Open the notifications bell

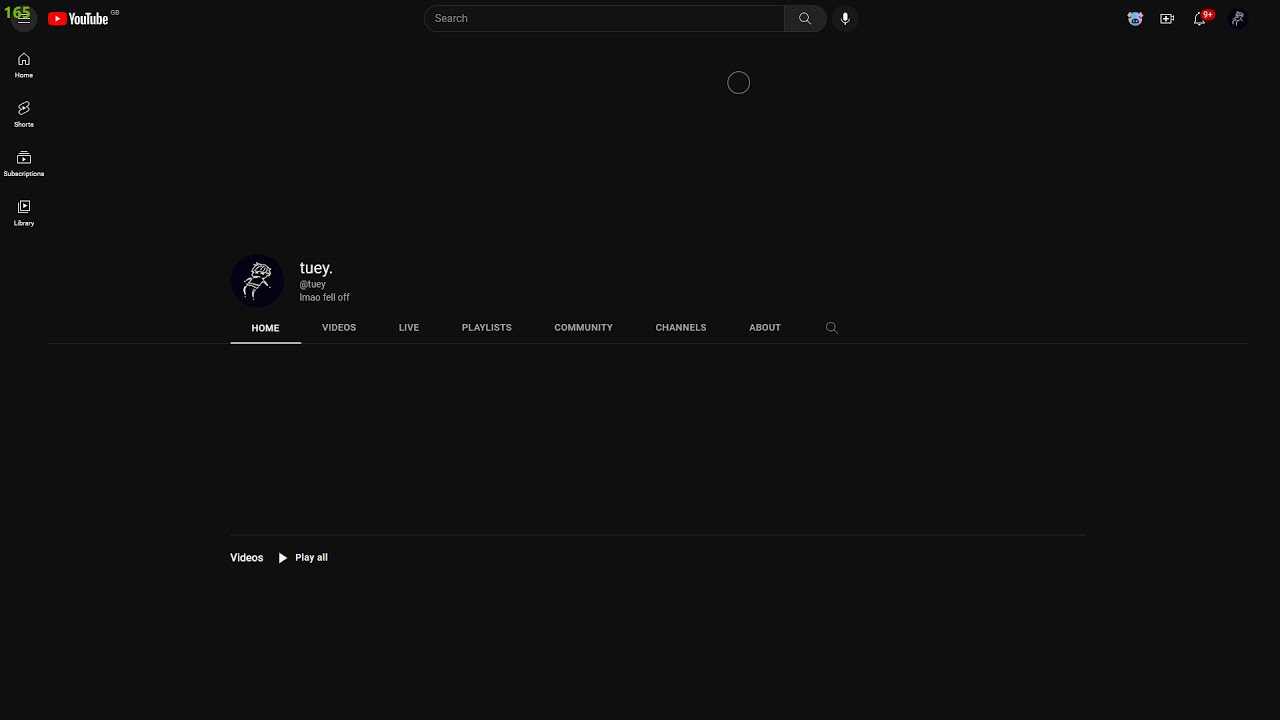pyautogui.click(x=1200, y=18)
